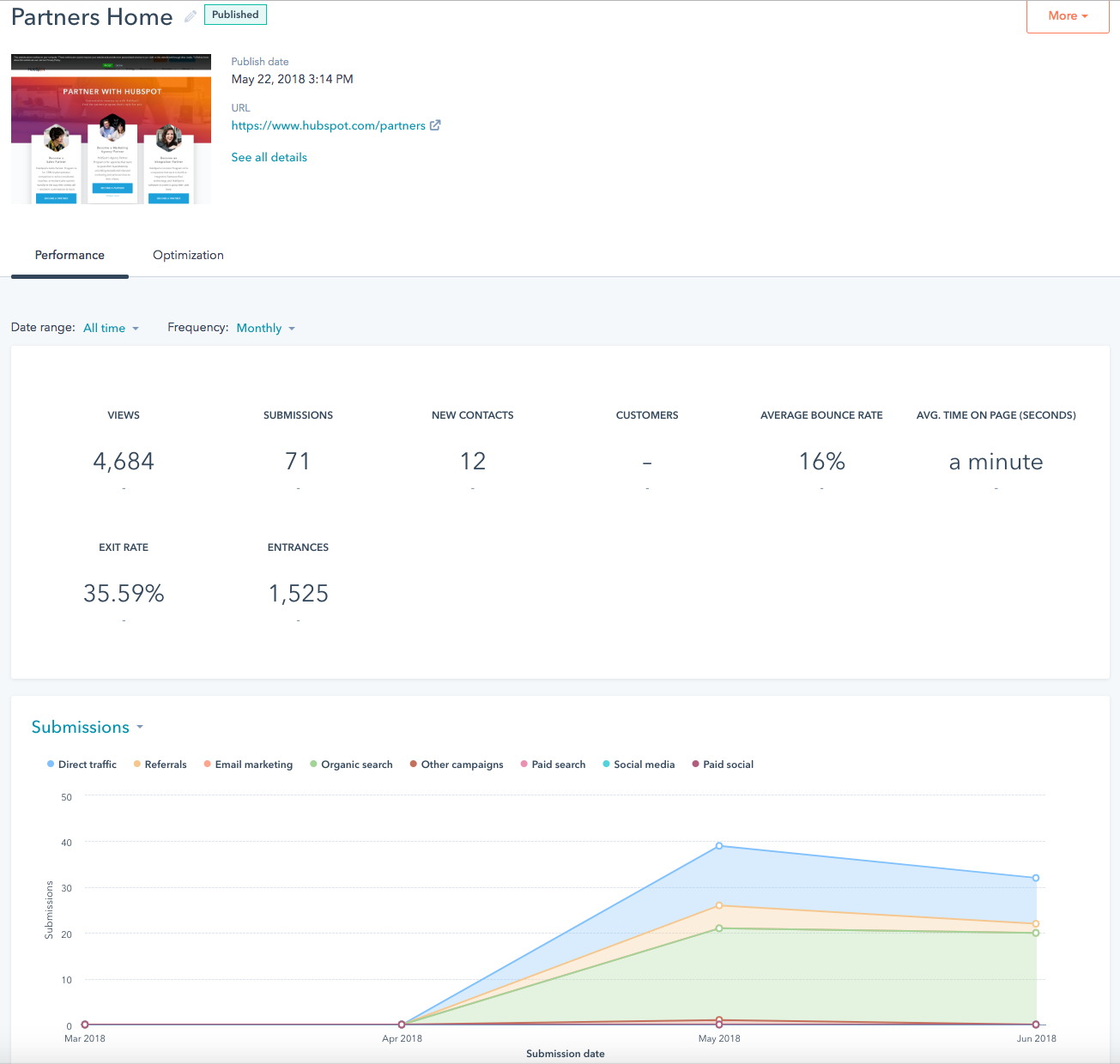Click the Referrals data point at May 2018
The width and height of the screenshot is (1120, 1064).
pos(719,905)
